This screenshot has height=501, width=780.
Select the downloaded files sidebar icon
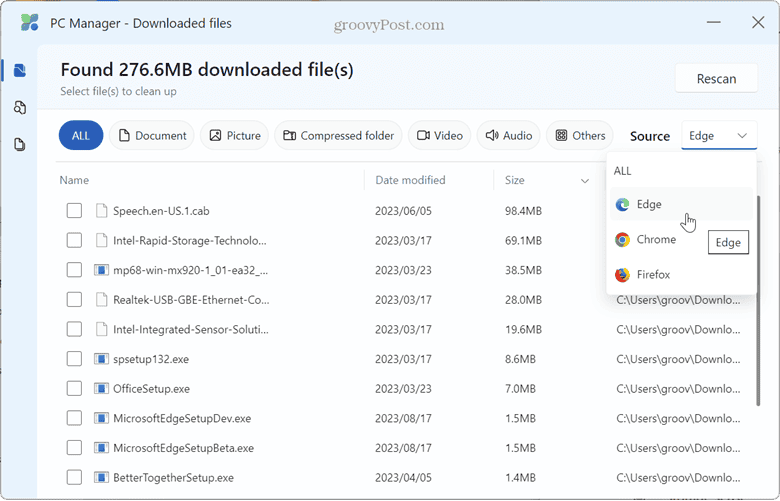click(20, 70)
